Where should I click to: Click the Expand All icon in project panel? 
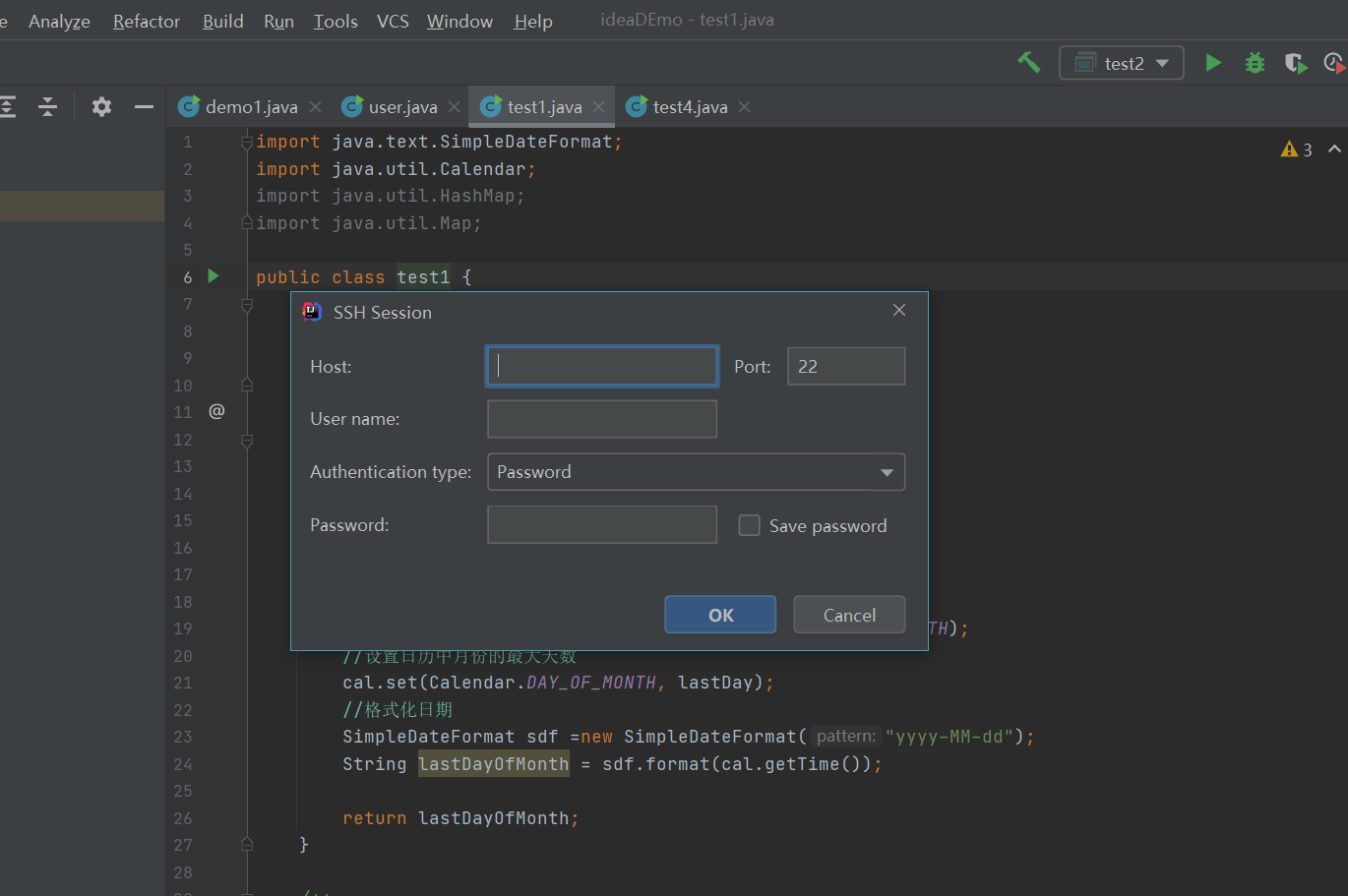coord(8,106)
